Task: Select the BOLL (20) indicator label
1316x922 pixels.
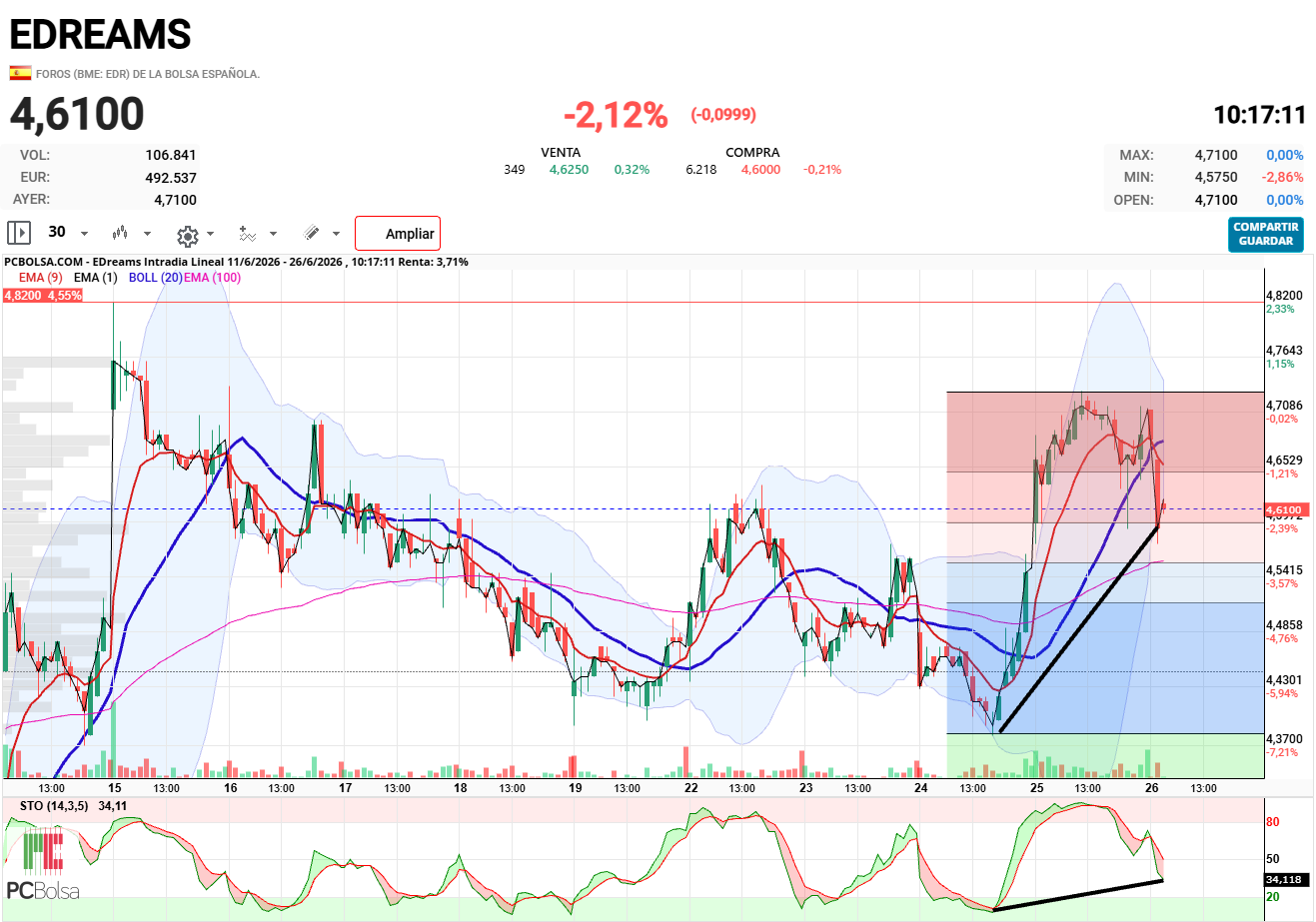Action: point(155,278)
